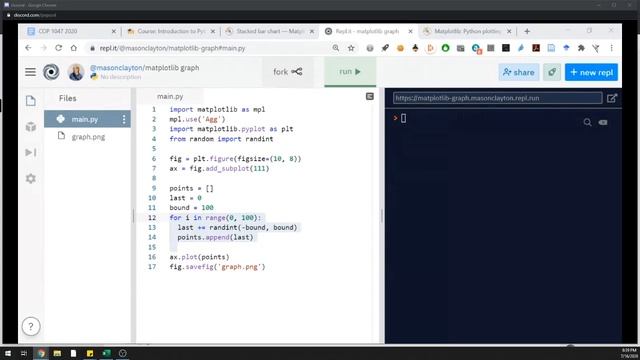Clear the console output
The width and height of the screenshot is (640, 360).
click(603, 122)
